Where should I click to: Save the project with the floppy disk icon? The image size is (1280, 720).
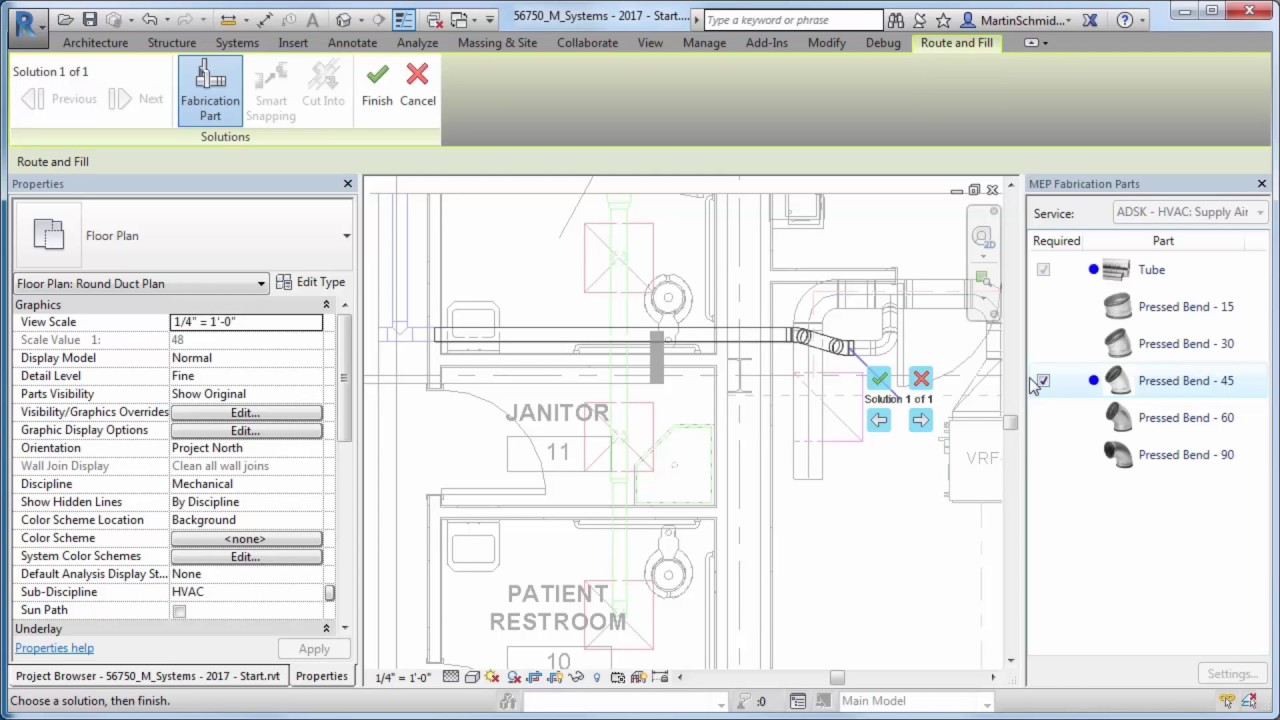[90, 20]
